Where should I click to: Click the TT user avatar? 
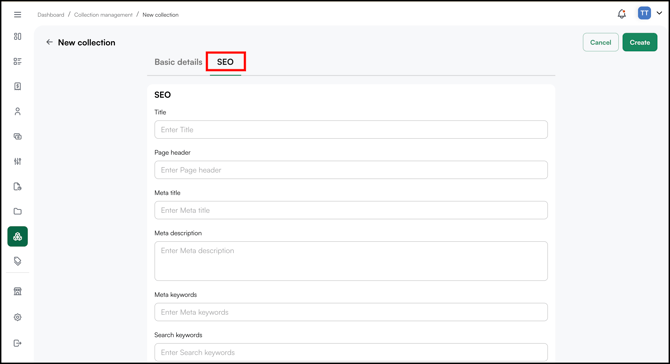point(644,13)
